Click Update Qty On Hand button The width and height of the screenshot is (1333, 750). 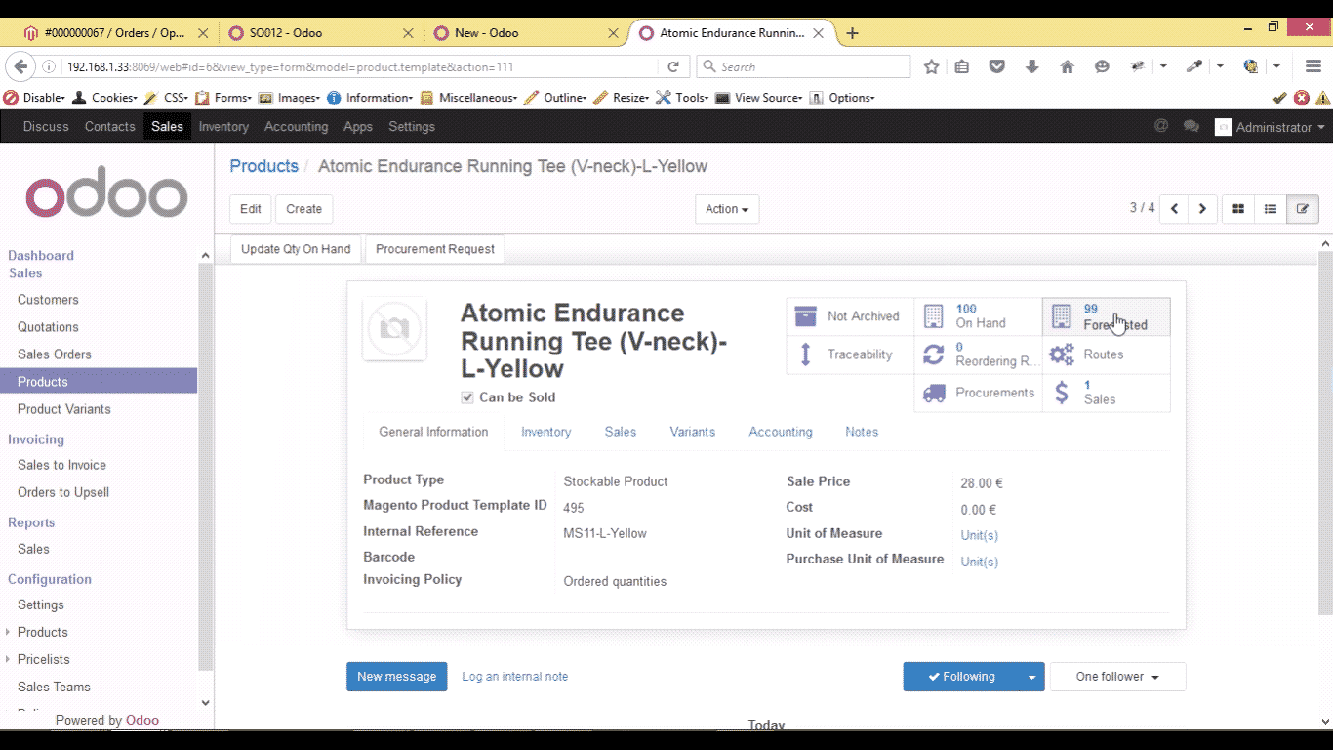(x=296, y=249)
